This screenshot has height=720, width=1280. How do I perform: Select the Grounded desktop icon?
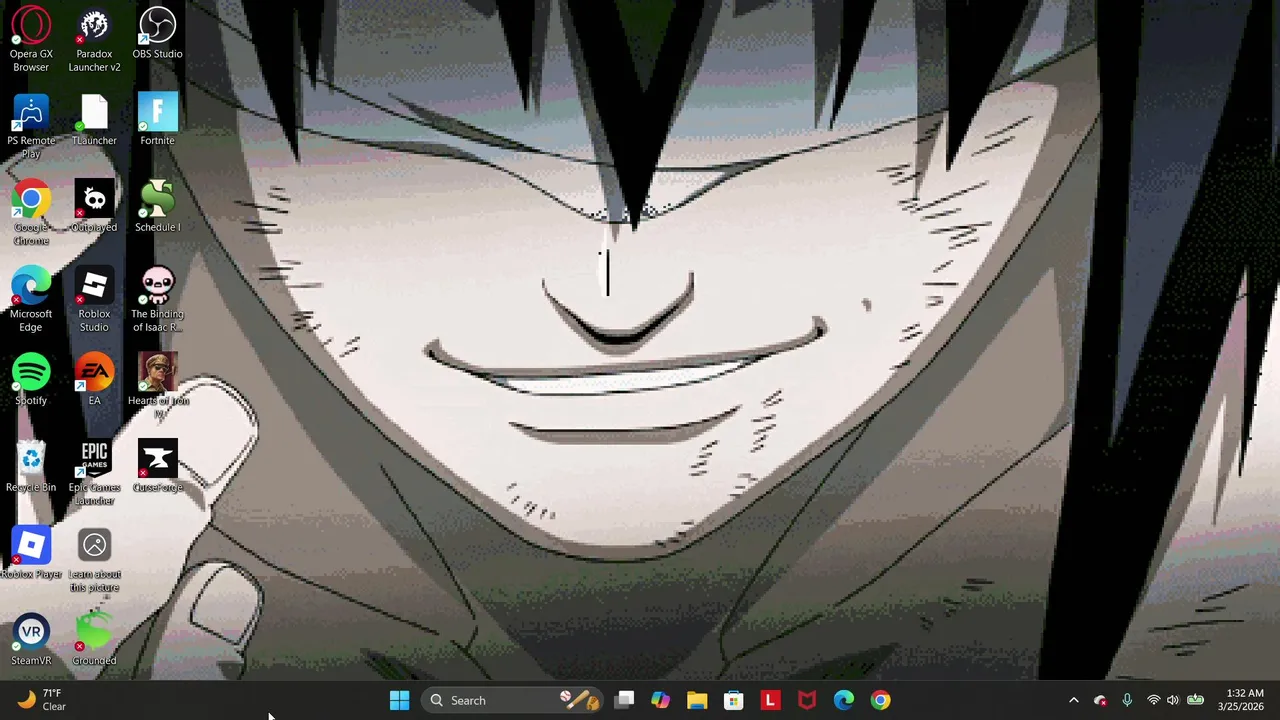click(94, 640)
